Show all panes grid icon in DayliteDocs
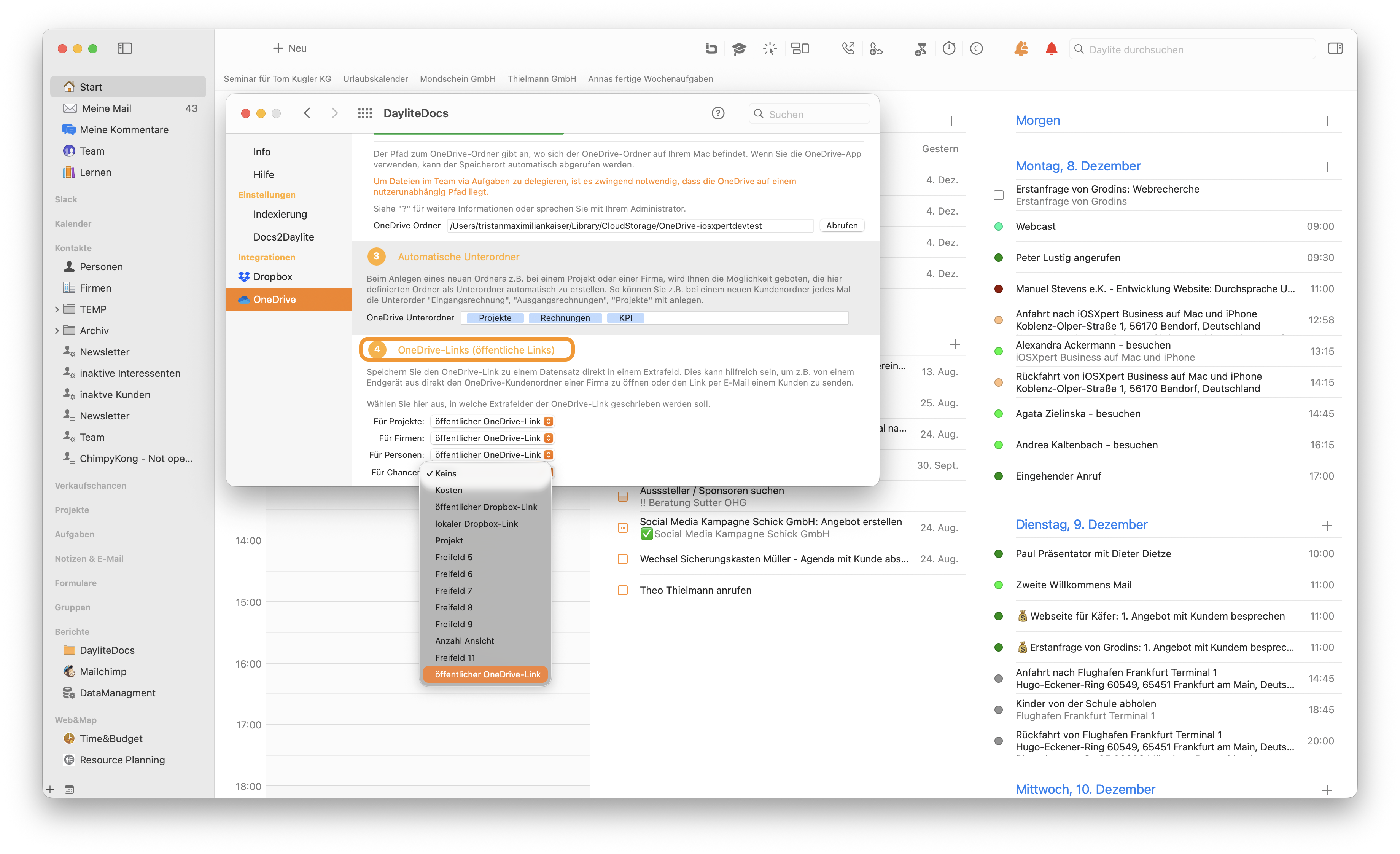The width and height of the screenshot is (1400, 854). coord(365,114)
